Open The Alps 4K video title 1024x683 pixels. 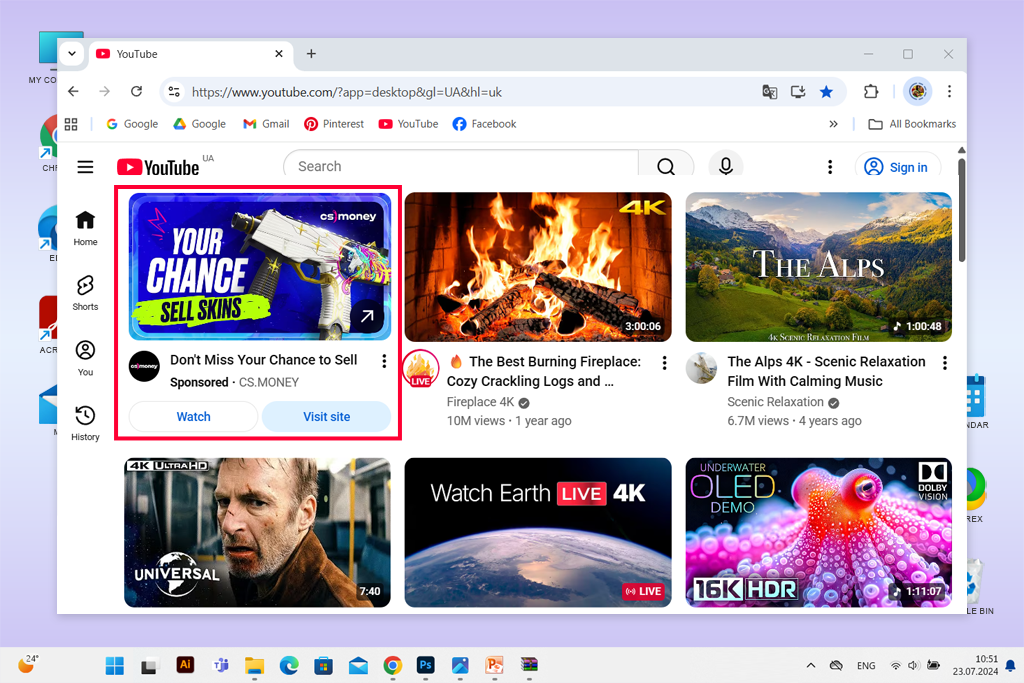(x=826, y=372)
